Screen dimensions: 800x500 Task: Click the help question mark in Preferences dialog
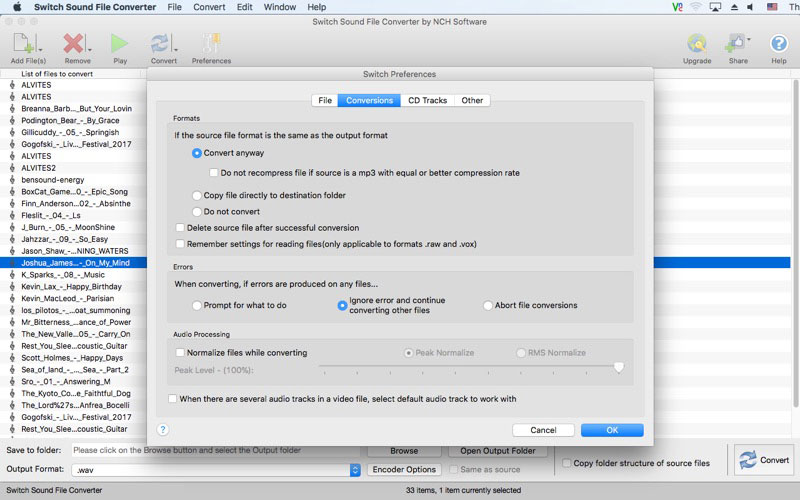tap(163, 430)
